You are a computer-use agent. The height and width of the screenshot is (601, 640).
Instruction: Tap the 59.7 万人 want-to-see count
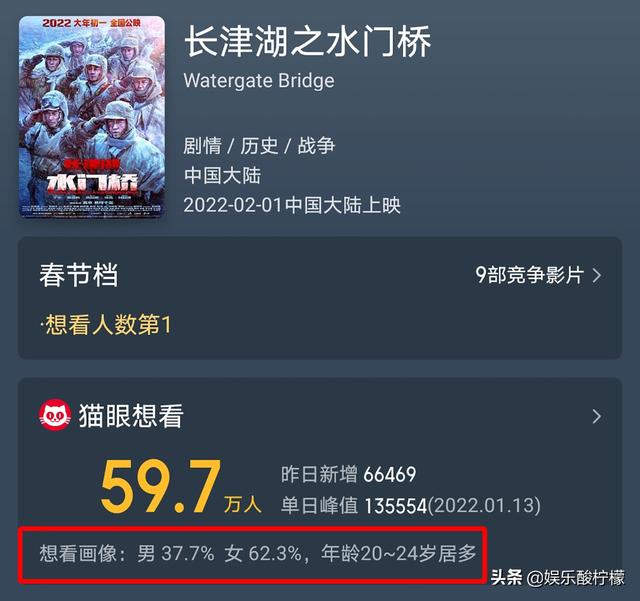tap(180, 486)
